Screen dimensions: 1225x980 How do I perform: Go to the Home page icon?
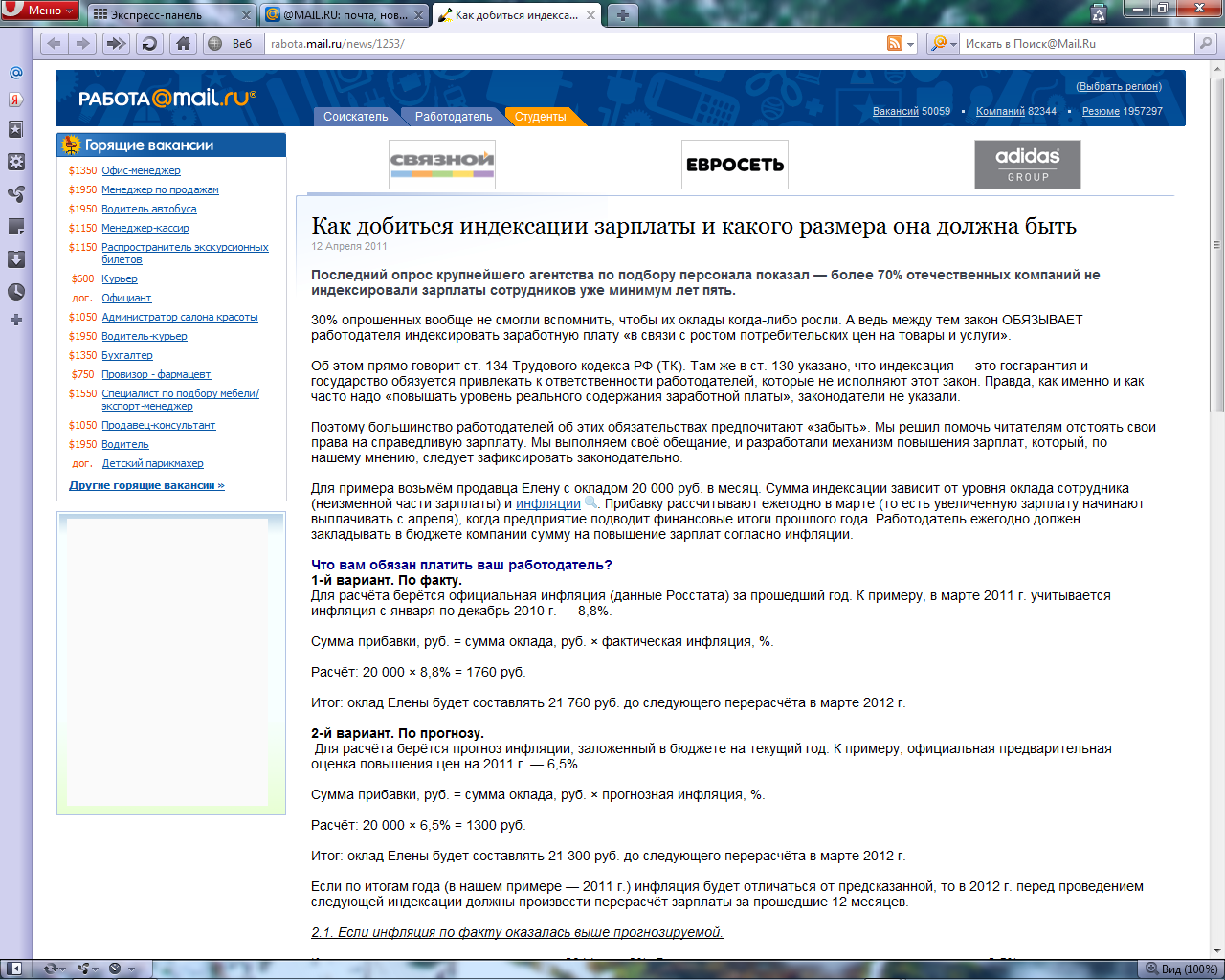(x=183, y=43)
